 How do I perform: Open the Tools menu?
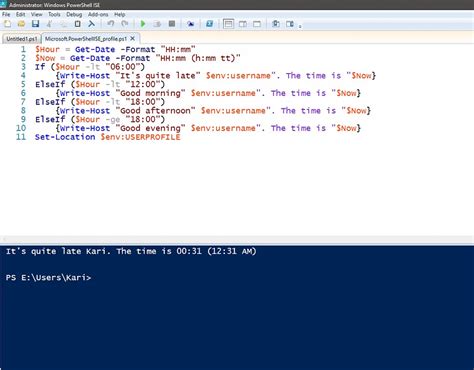tap(54, 14)
